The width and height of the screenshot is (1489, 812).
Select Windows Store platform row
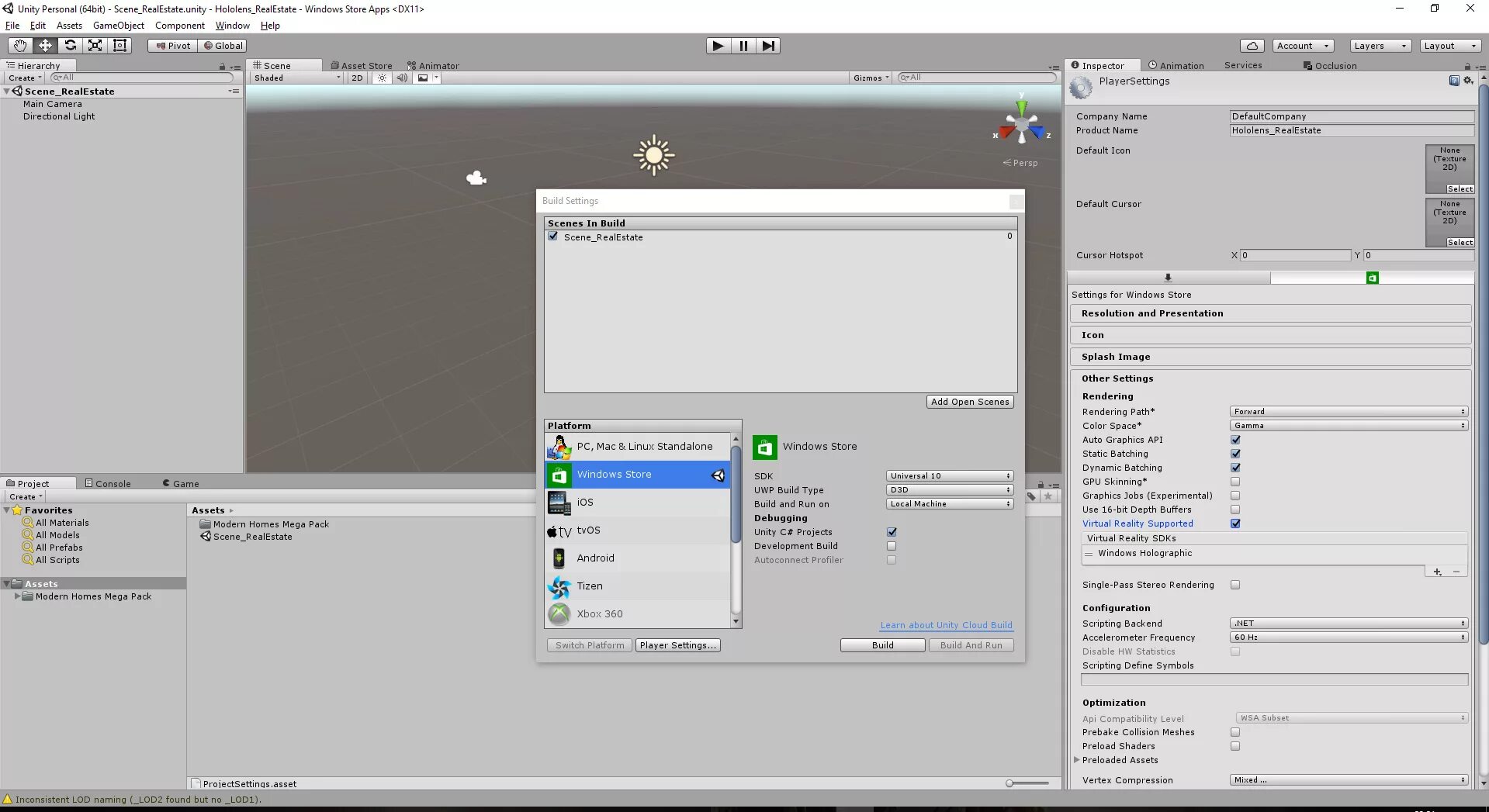637,475
